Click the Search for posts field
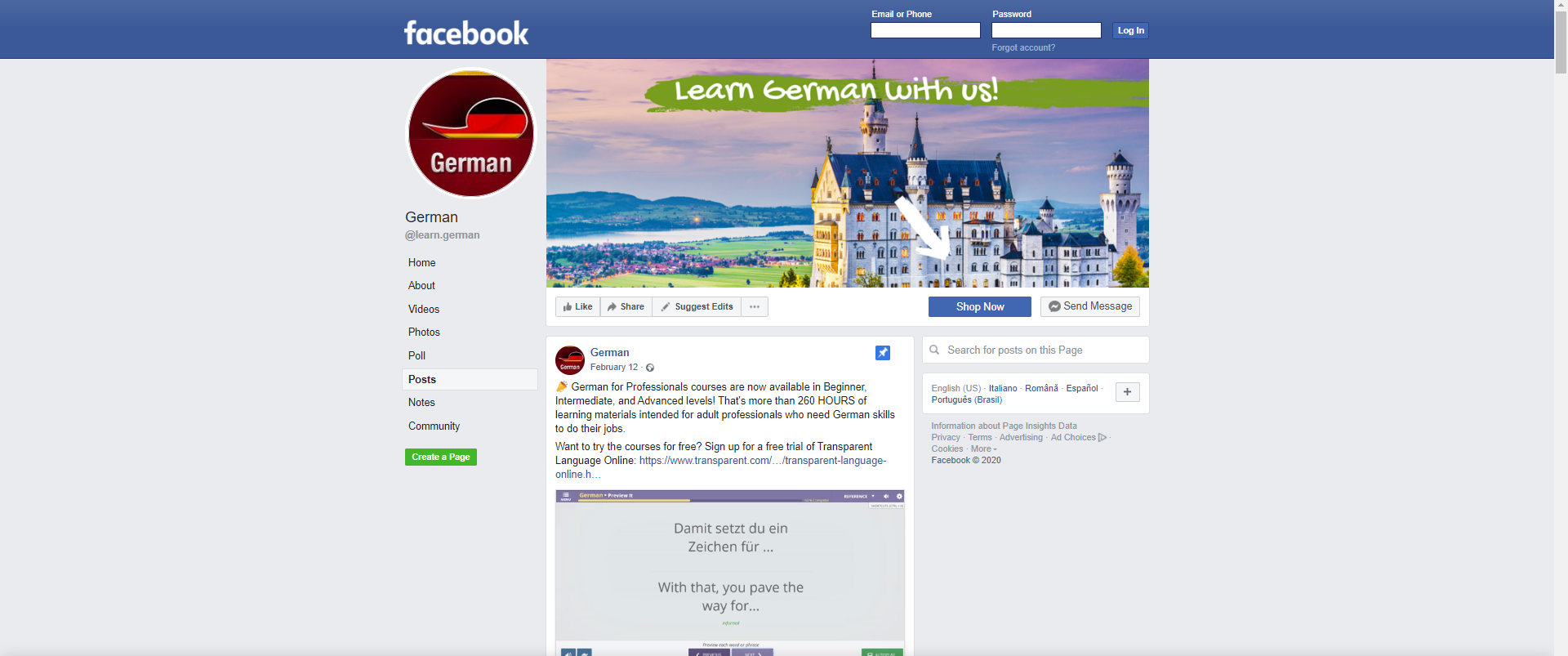1568x656 pixels. tap(1036, 350)
